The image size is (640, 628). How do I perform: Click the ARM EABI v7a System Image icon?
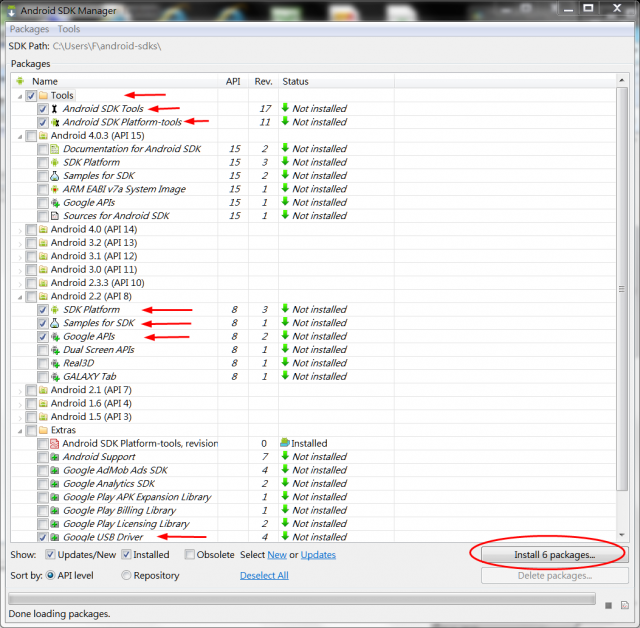(x=55, y=189)
